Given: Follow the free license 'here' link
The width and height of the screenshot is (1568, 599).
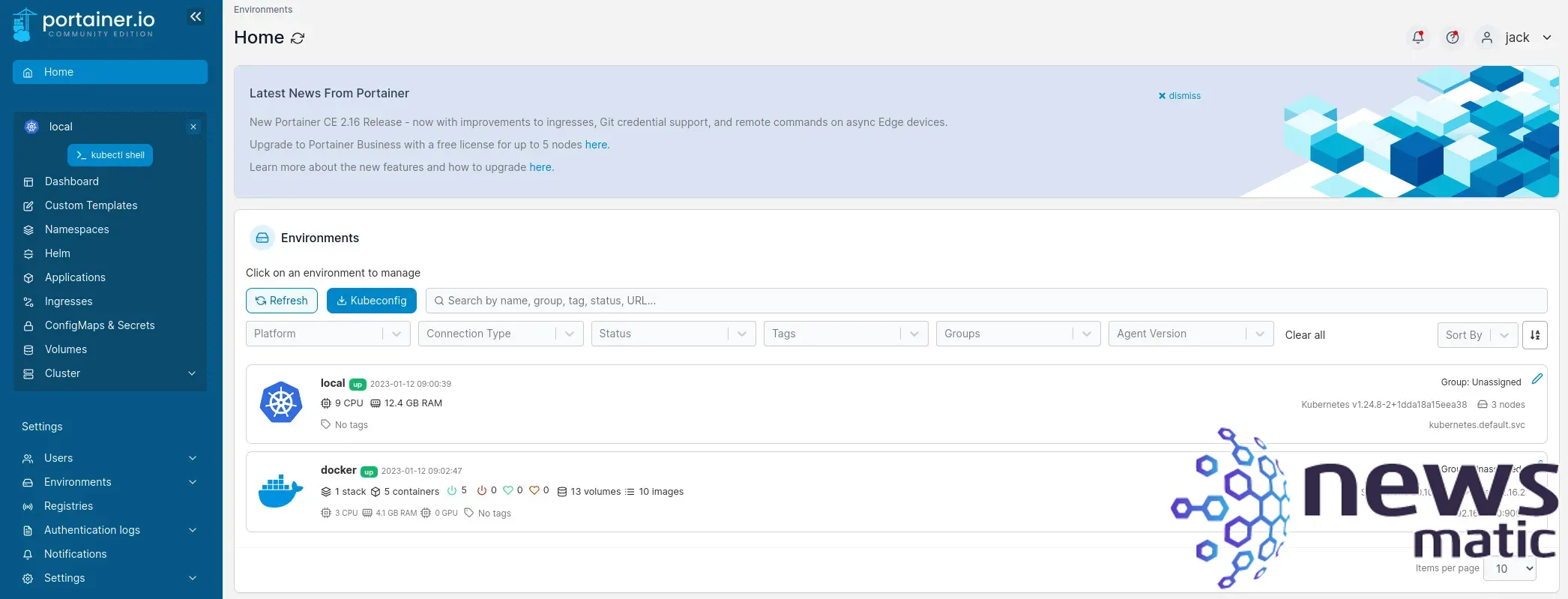Looking at the screenshot, I should tap(596, 145).
